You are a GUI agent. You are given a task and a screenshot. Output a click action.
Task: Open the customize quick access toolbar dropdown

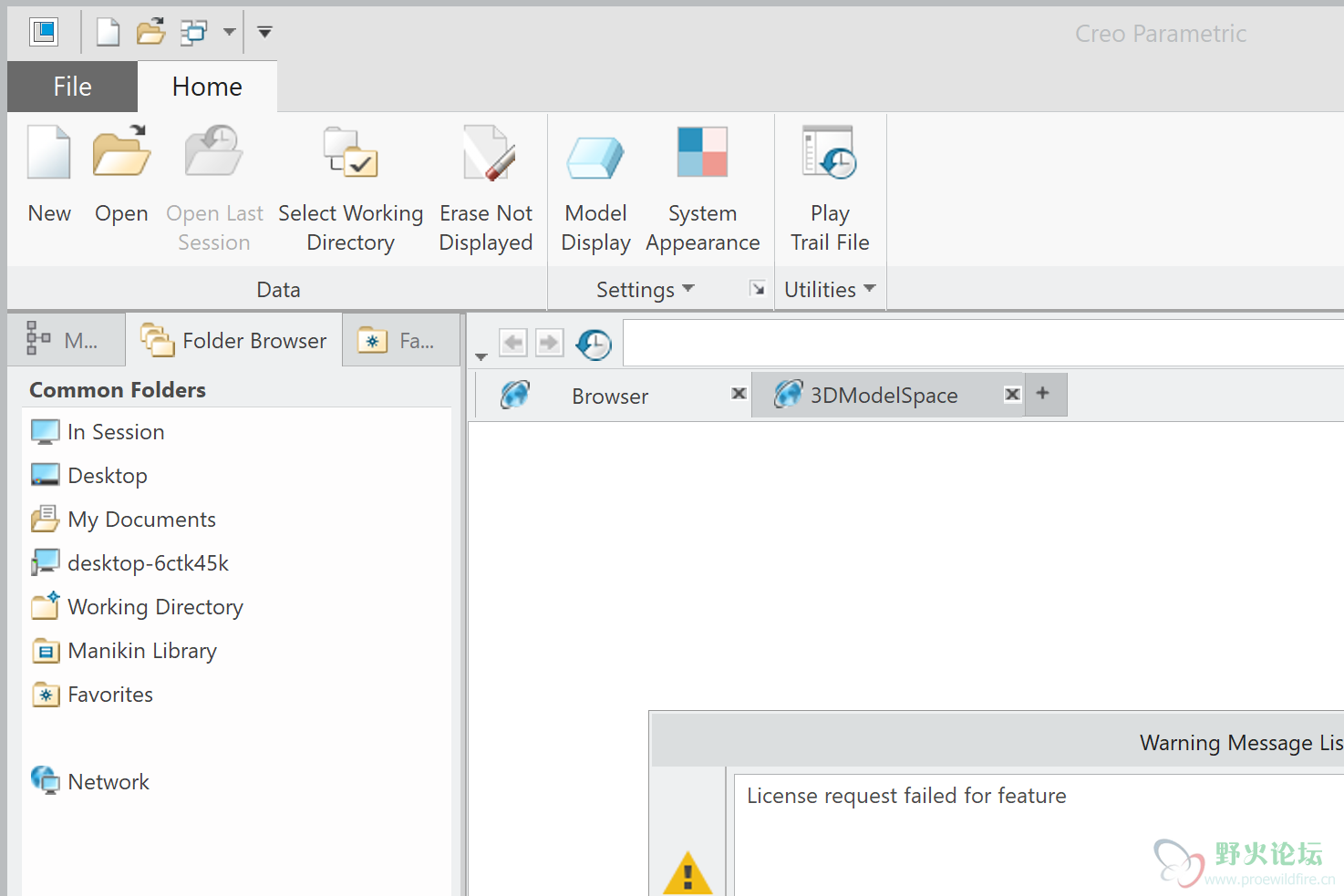tap(264, 32)
